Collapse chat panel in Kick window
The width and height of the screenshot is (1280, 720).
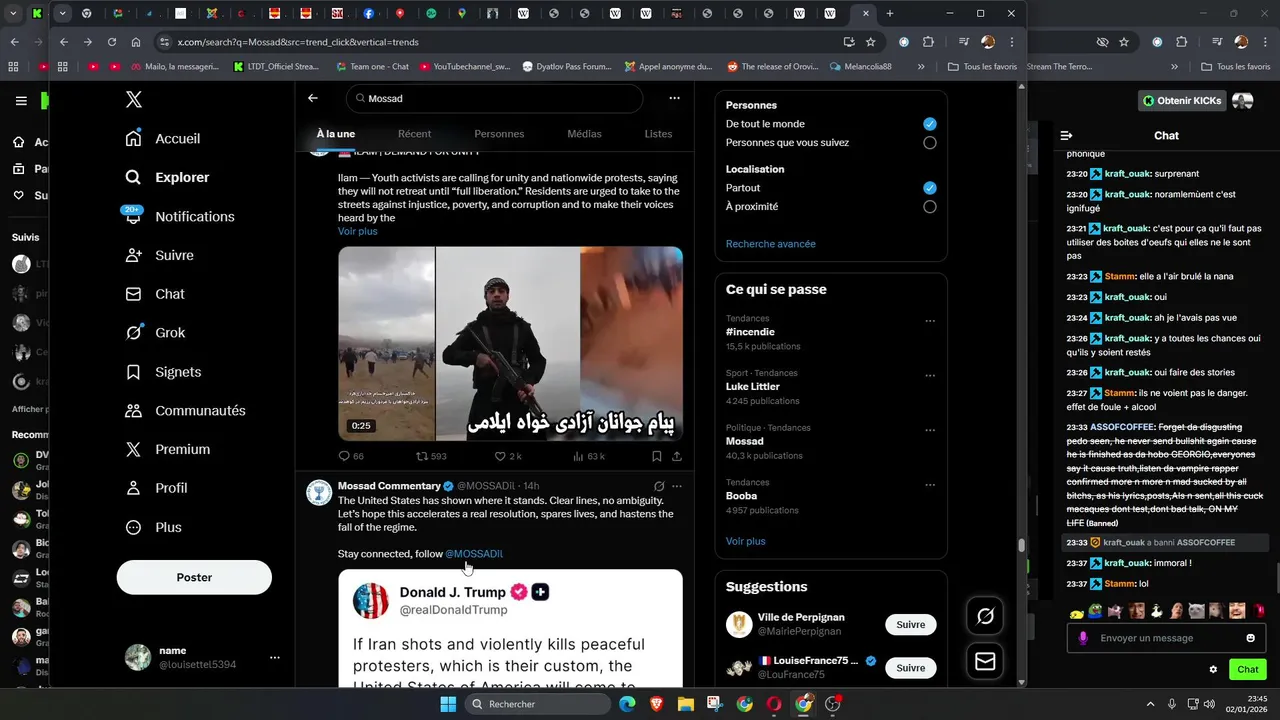click(1066, 135)
